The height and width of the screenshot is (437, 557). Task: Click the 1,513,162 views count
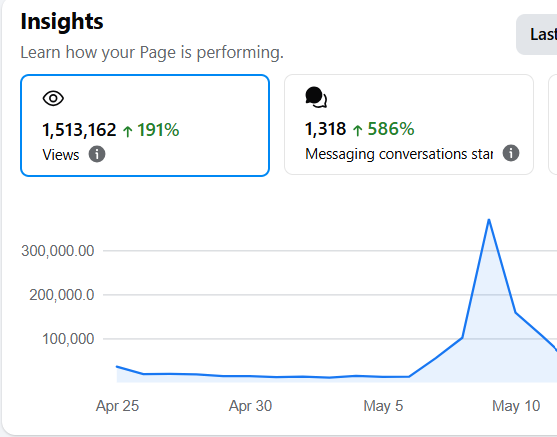point(79,130)
